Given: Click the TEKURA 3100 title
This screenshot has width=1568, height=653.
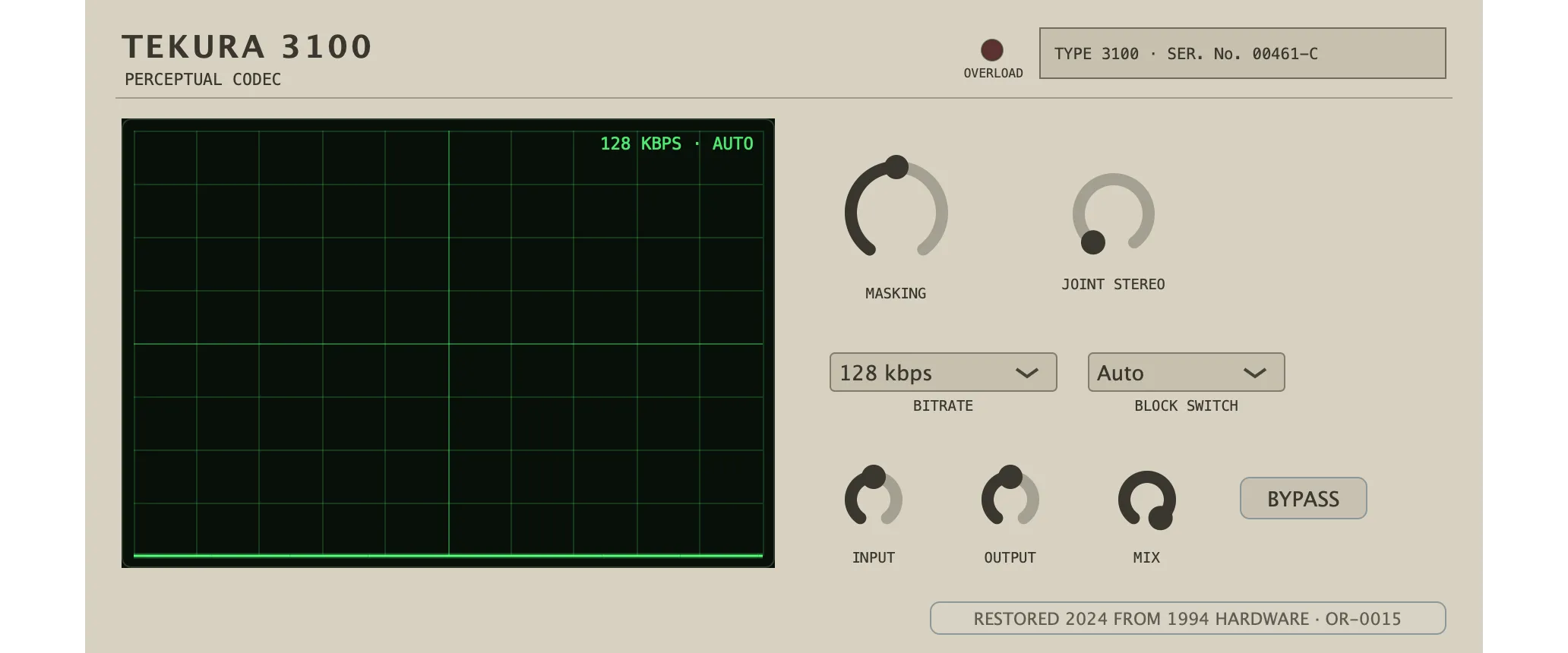Looking at the screenshot, I should [x=247, y=46].
